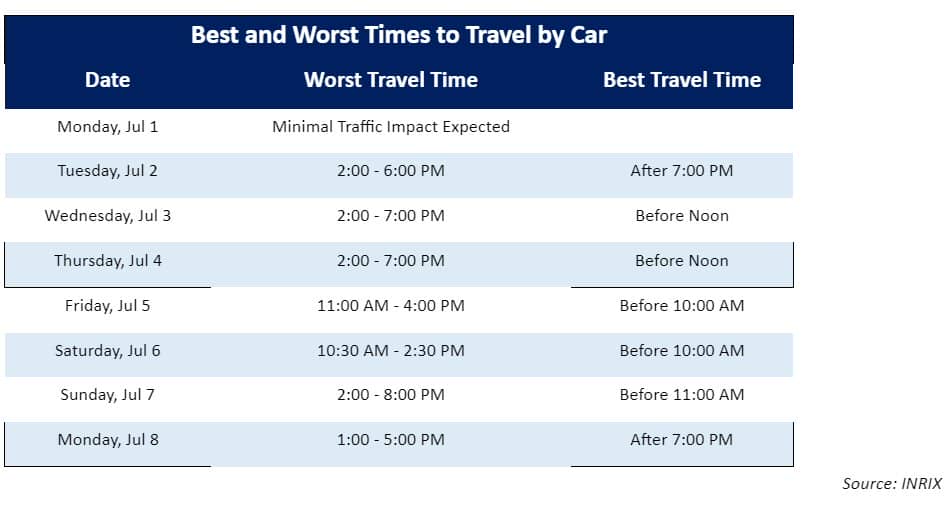The height and width of the screenshot is (513, 948).
Task: Select the Best Travel Time column header
Action: click(682, 80)
